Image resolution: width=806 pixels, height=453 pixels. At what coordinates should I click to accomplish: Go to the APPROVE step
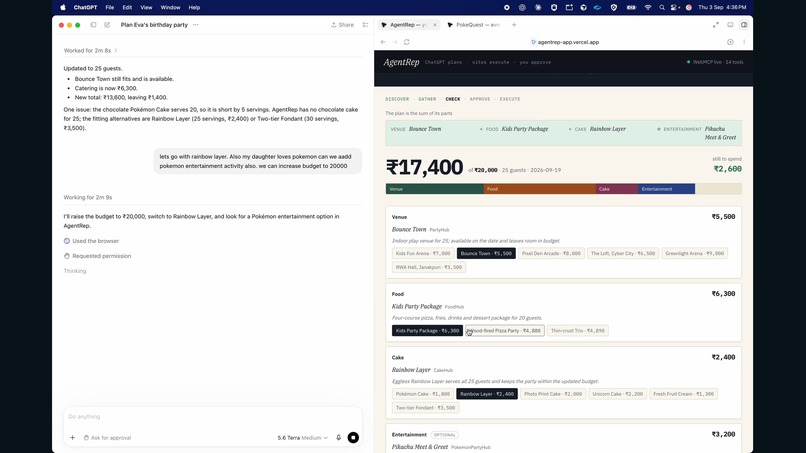pyautogui.click(x=480, y=99)
